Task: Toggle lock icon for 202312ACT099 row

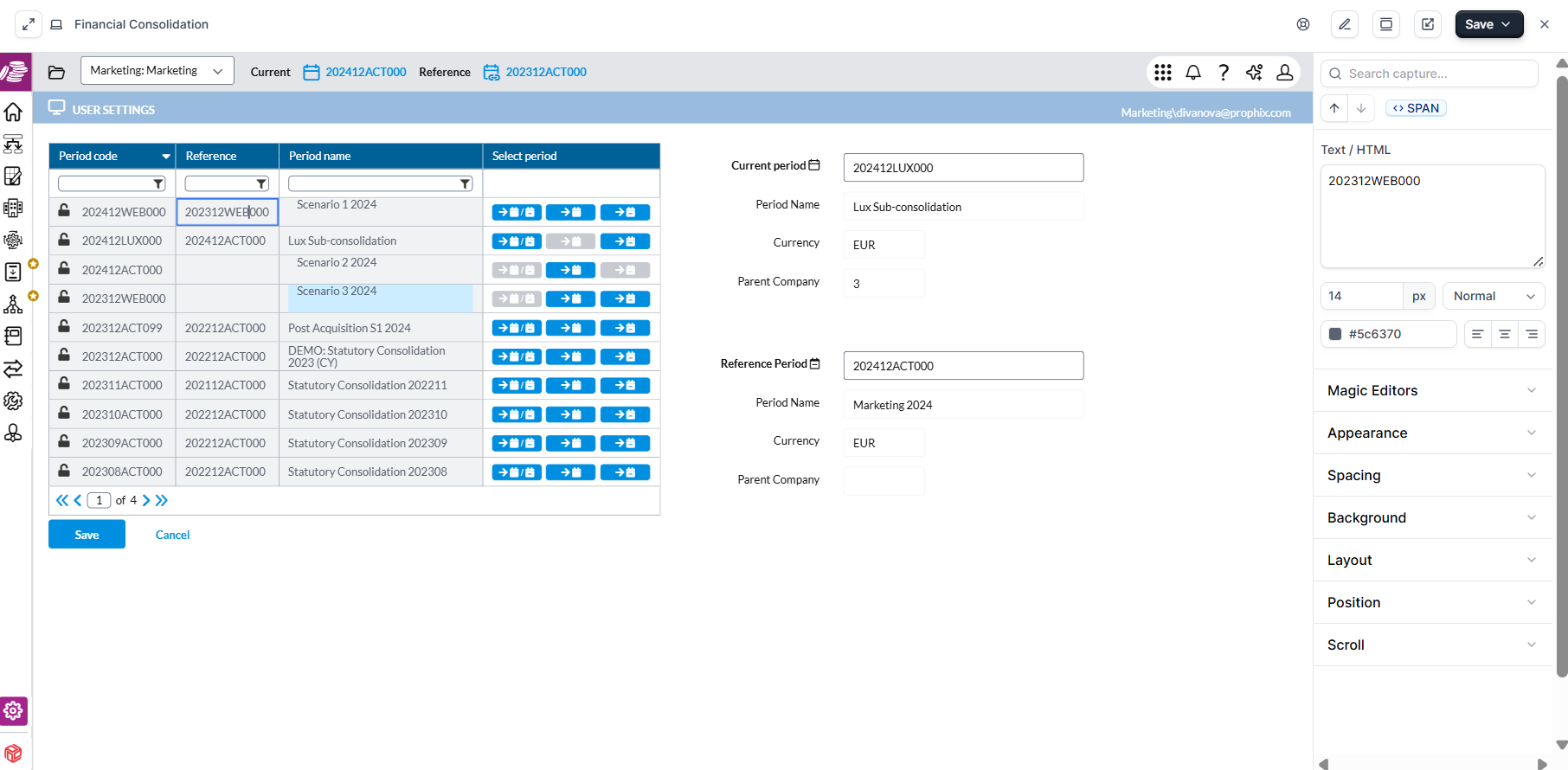Action: point(64,326)
